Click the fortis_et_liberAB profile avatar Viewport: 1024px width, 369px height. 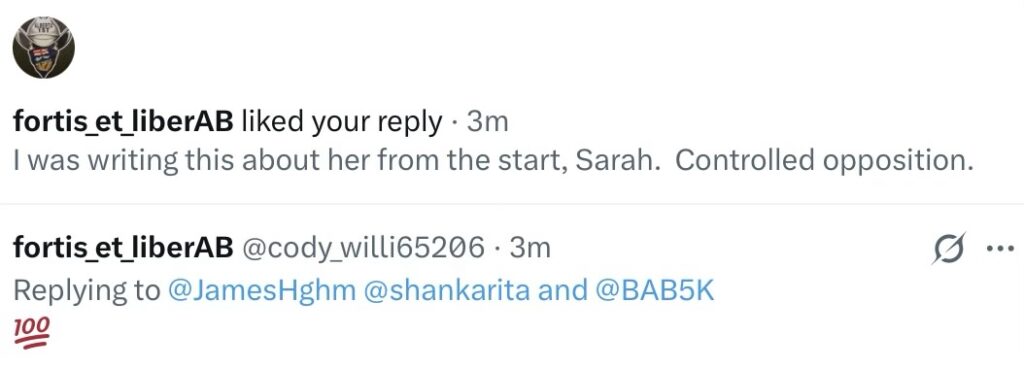[44, 48]
